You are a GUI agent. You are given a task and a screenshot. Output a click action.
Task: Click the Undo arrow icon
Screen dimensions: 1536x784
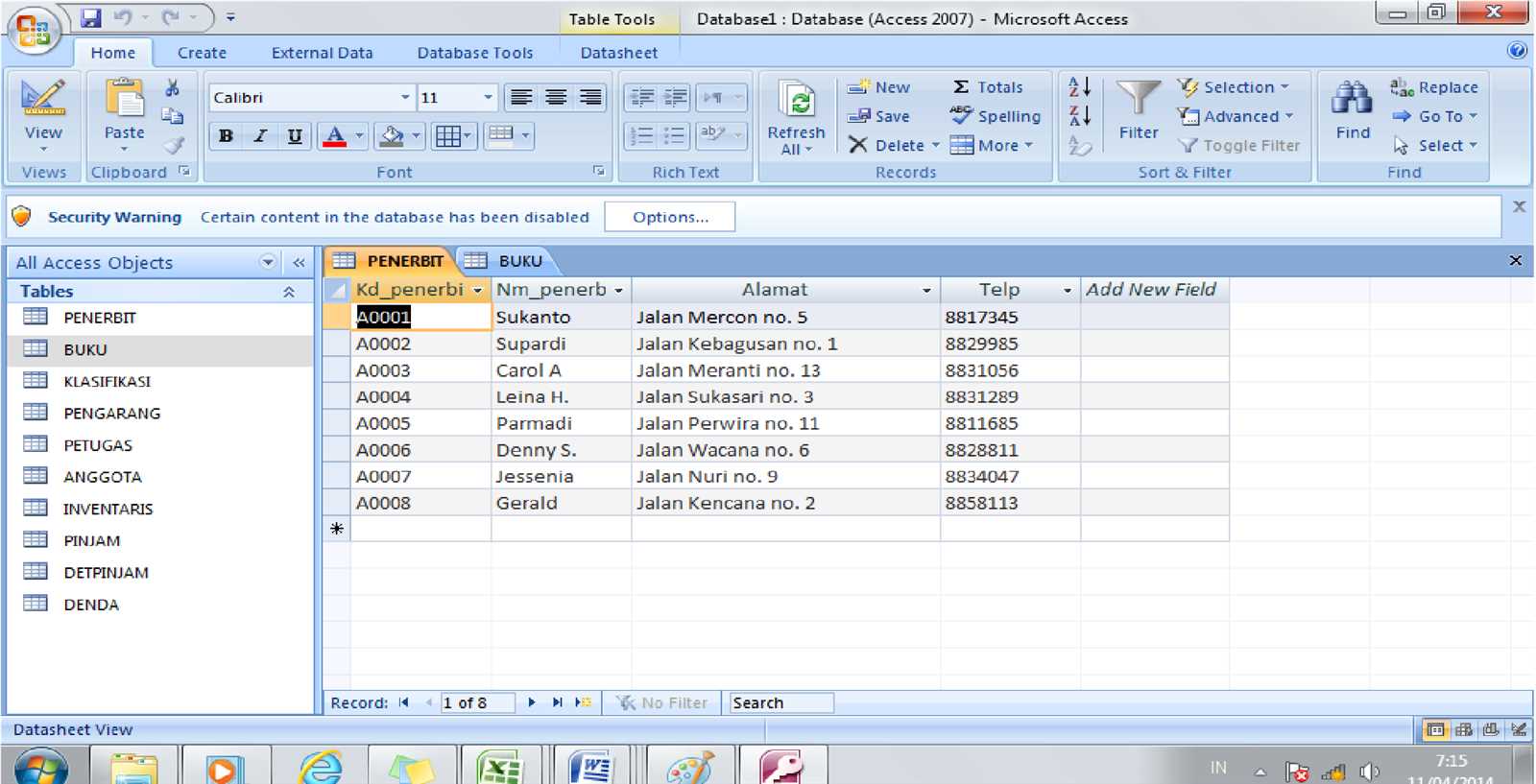[122, 17]
